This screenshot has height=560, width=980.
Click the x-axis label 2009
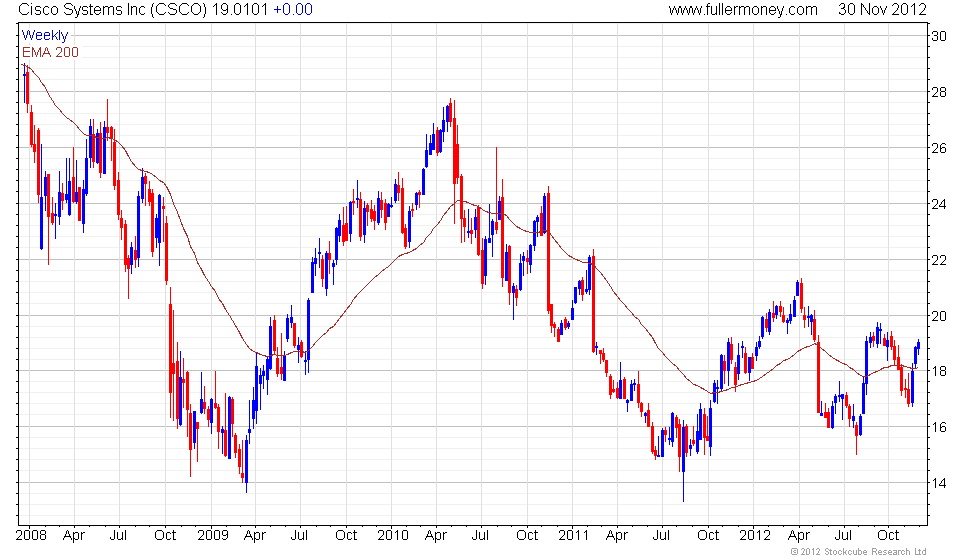click(x=213, y=536)
